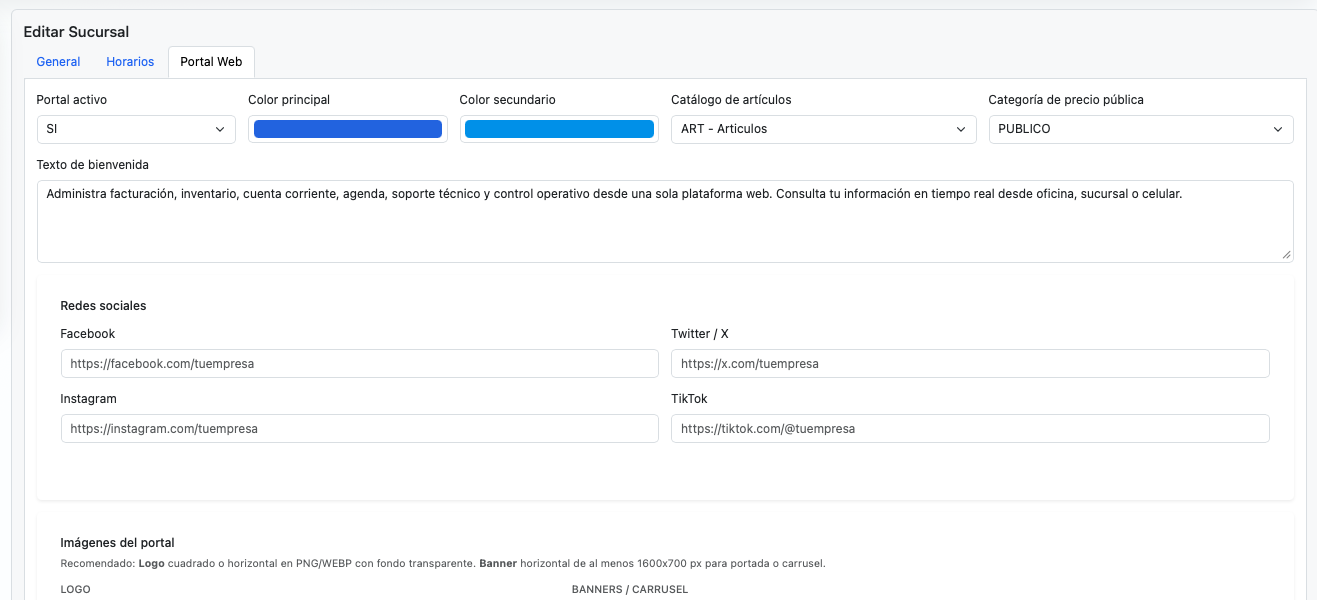1317x600 pixels.
Task: Click the LOGO upload section
Action: click(x=75, y=589)
